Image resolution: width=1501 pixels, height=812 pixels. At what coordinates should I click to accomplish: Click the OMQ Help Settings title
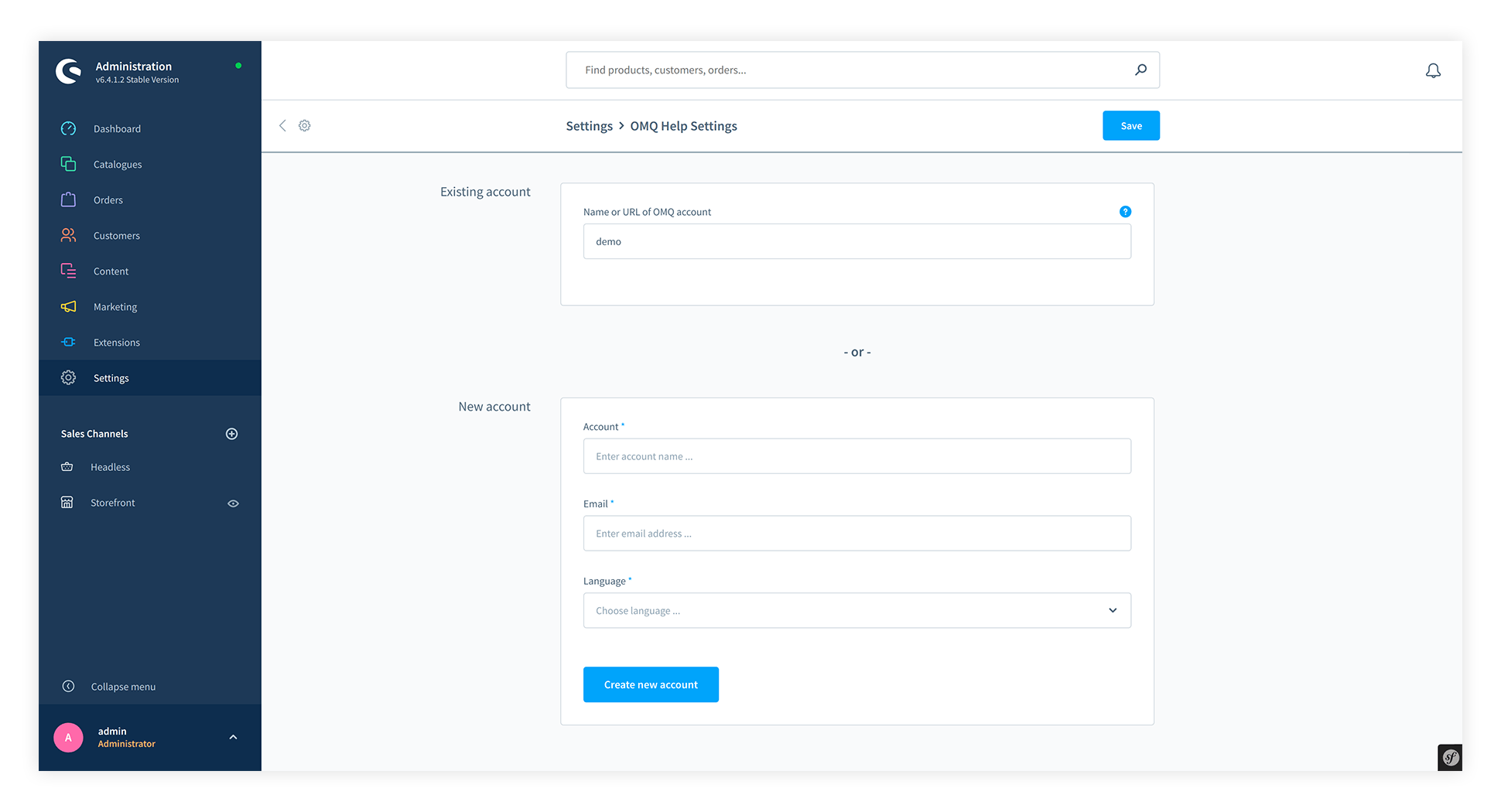[x=683, y=126]
